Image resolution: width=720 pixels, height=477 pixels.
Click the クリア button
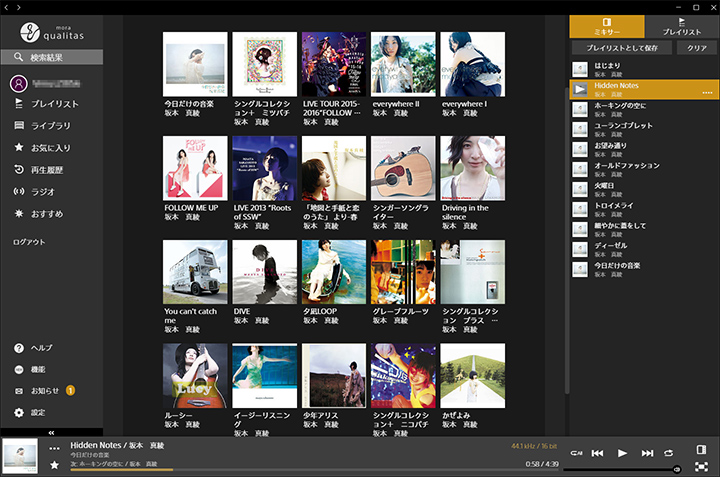(x=697, y=48)
